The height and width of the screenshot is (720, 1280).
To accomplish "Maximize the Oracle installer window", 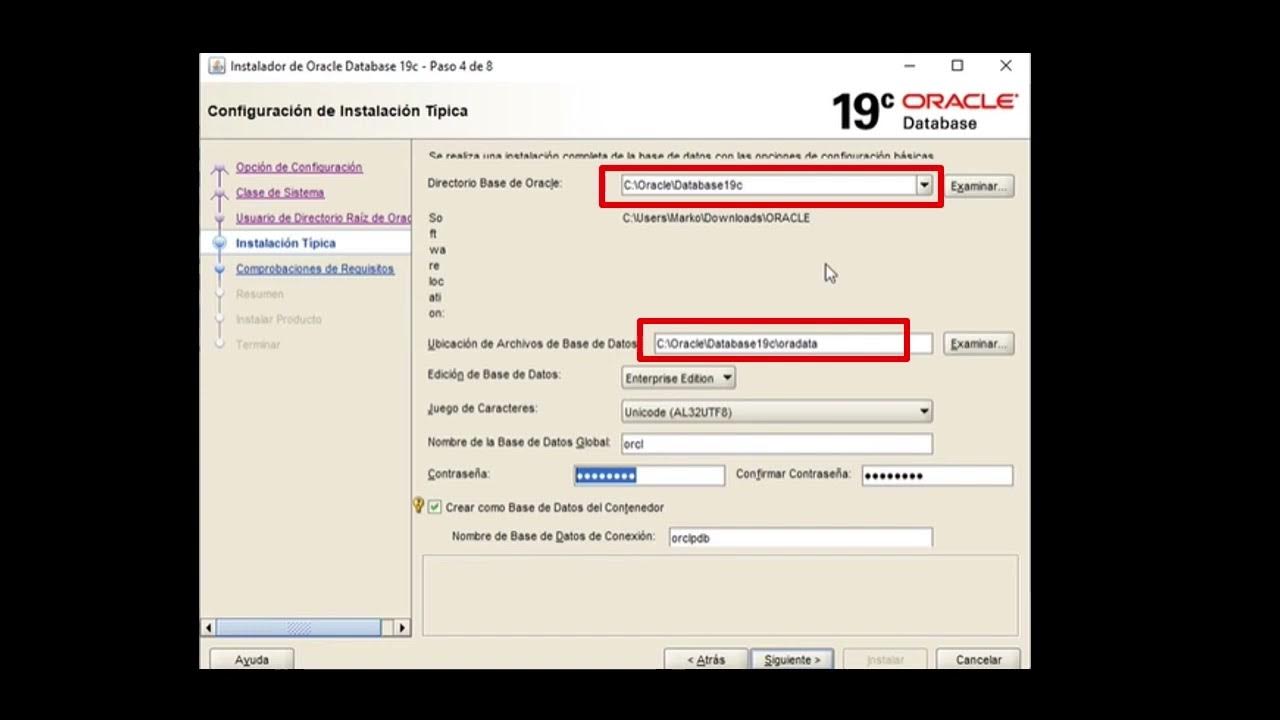I will click(957, 66).
